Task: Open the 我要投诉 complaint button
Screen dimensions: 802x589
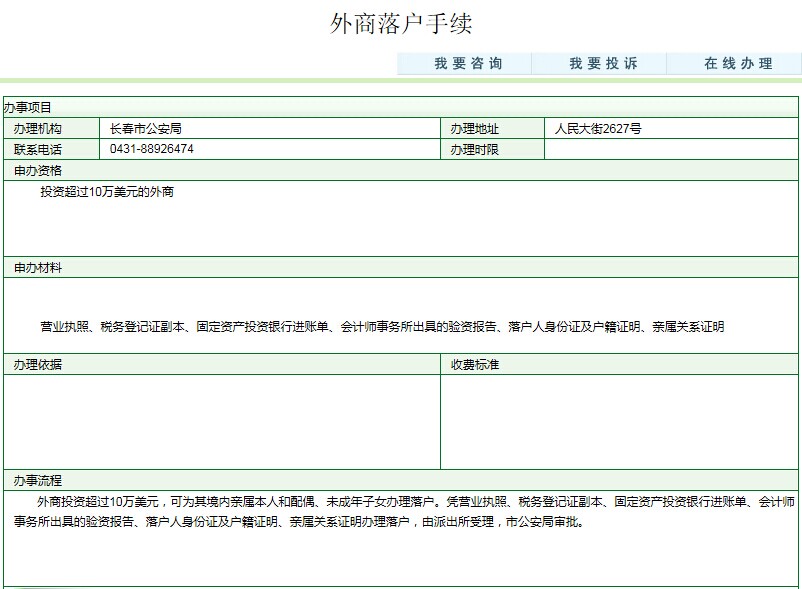Action: point(599,63)
